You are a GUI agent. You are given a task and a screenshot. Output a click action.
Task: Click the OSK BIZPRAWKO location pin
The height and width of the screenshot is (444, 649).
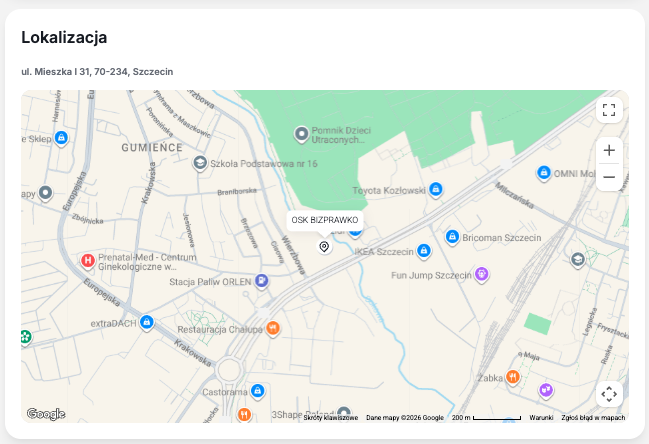(324, 246)
